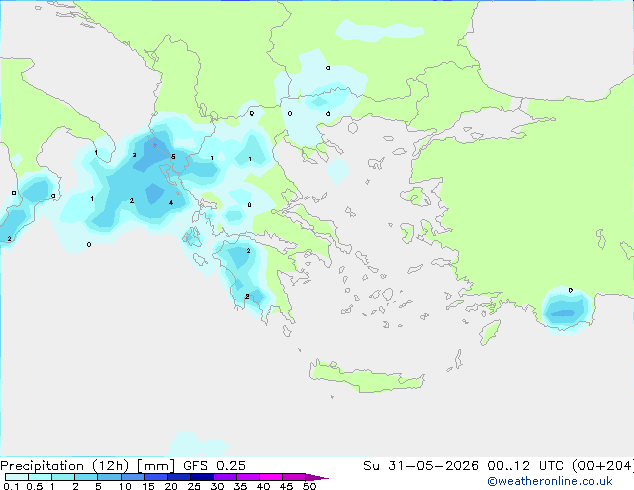Pick the 35–40 mm violet legend swatch
The image size is (634, 490).
[248, 477]
